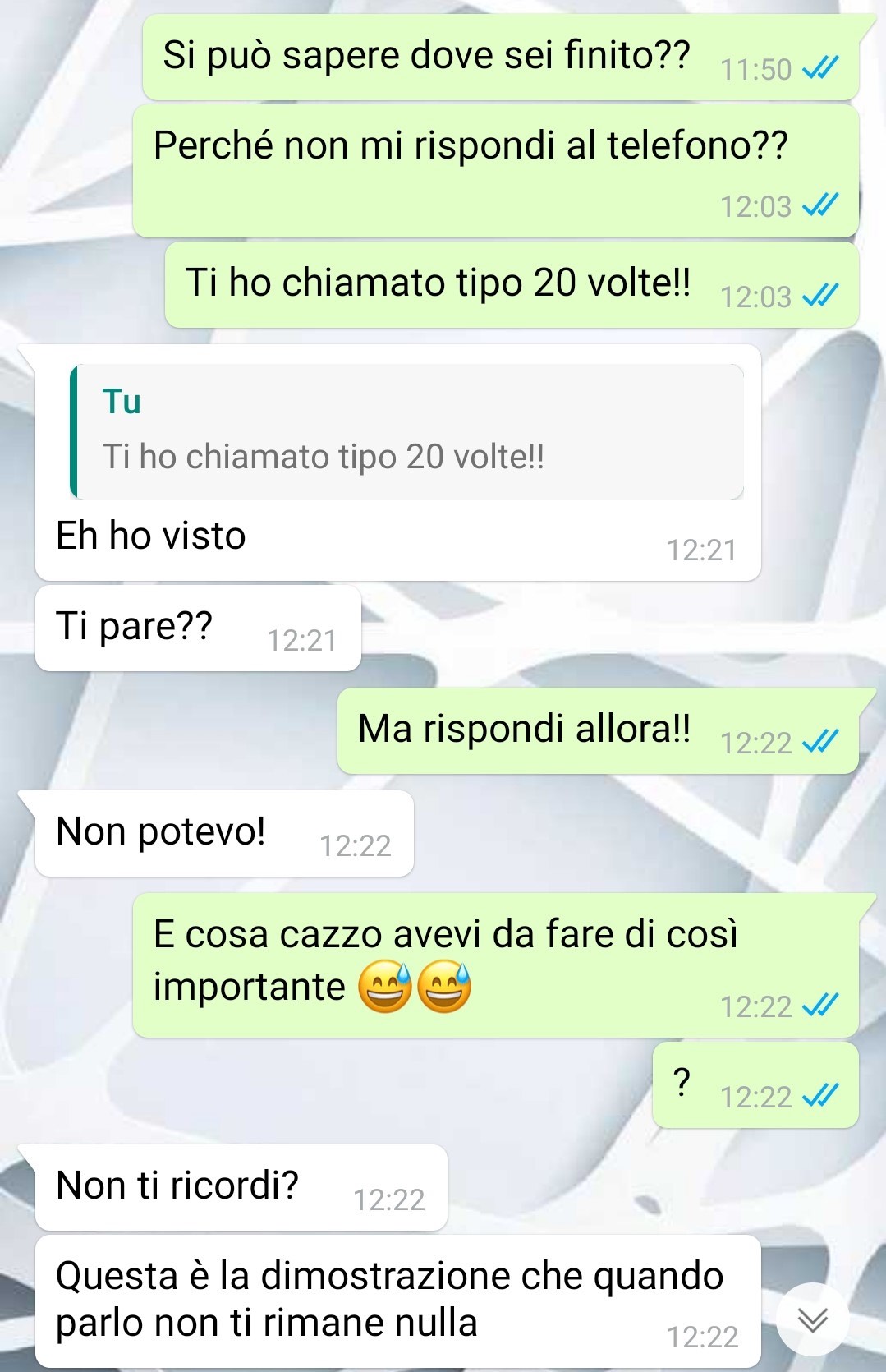Screen dimensions: 886x1372
Task: Select the 'Eh ho visto' reply bubble
Action: click(398, 463)
